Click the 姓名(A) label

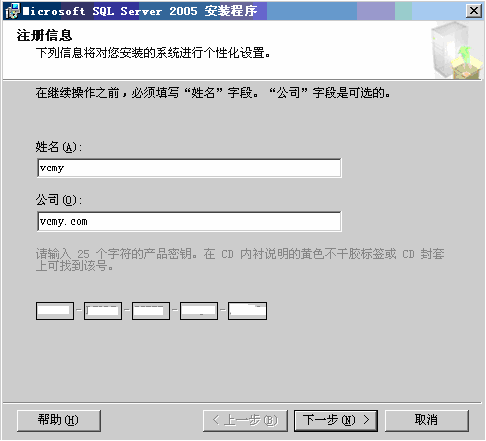pos(59,147)
